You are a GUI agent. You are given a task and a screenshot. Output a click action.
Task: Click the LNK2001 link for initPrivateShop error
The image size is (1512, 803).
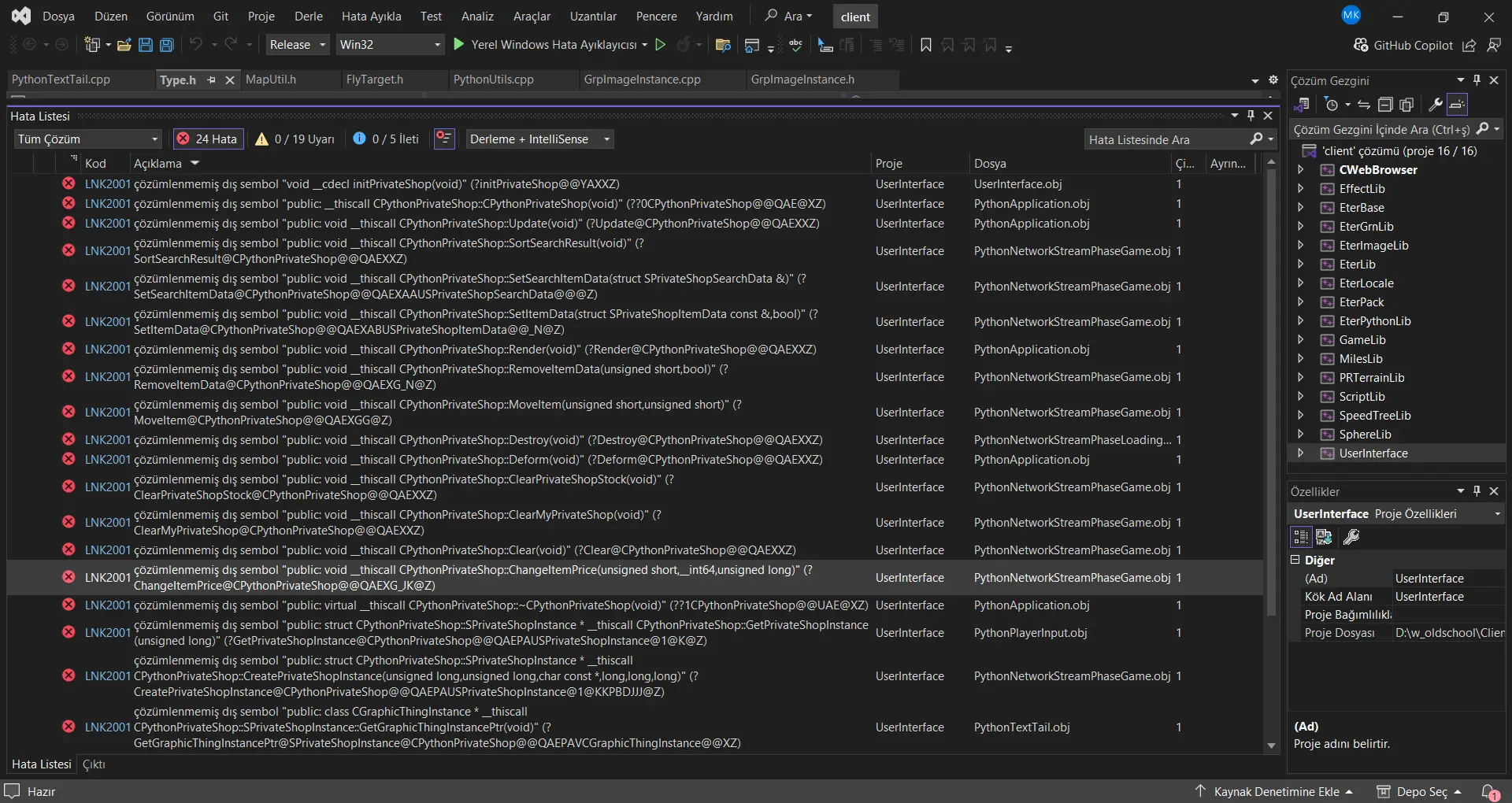point(107,184)
